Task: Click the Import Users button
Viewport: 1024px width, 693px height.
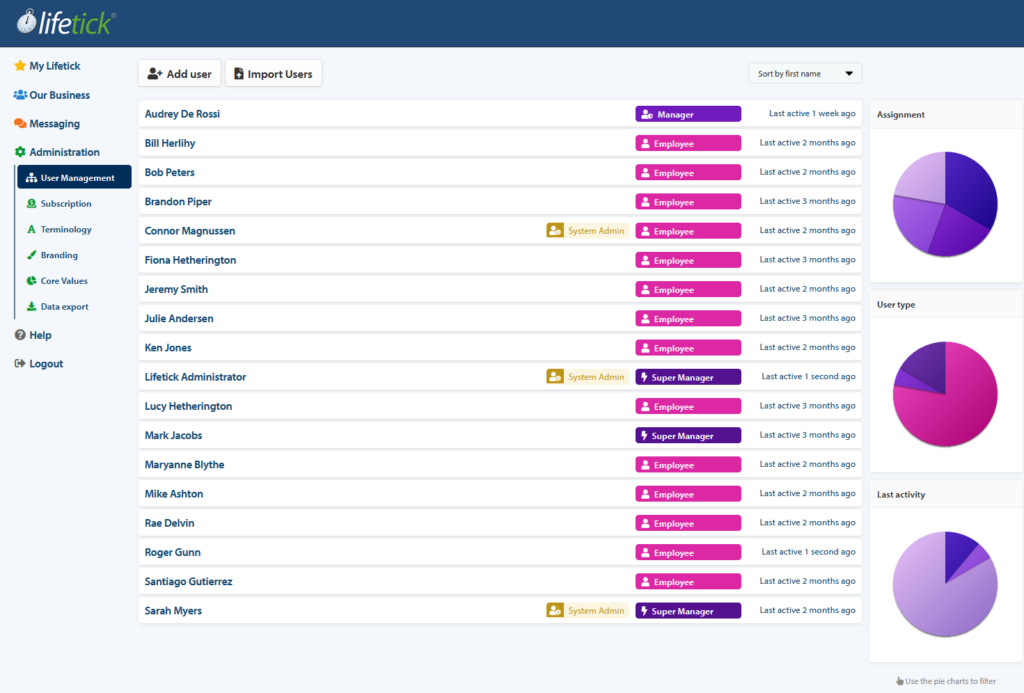Action: point(273,73)
